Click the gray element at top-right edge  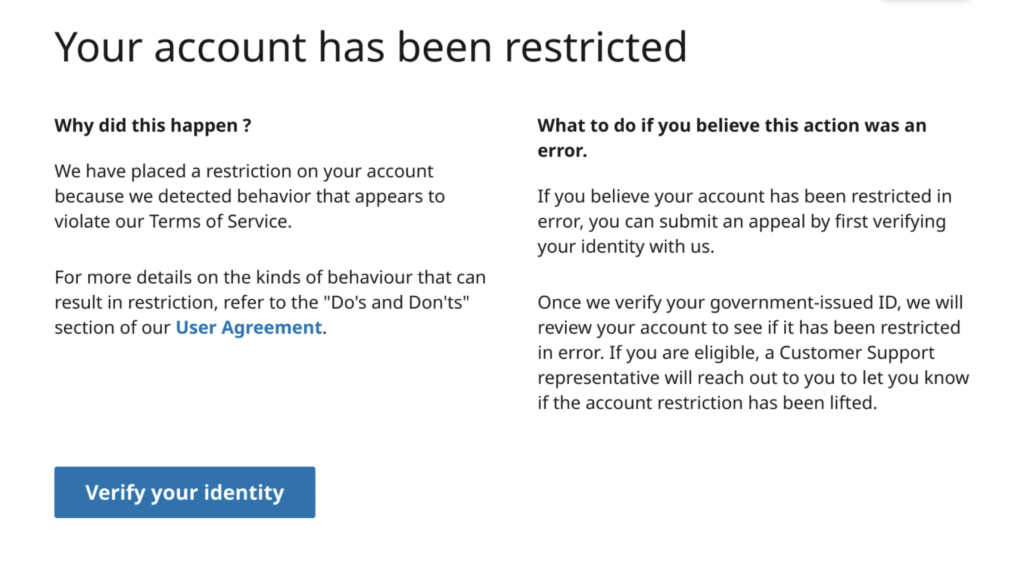click(x=926, y=3)
